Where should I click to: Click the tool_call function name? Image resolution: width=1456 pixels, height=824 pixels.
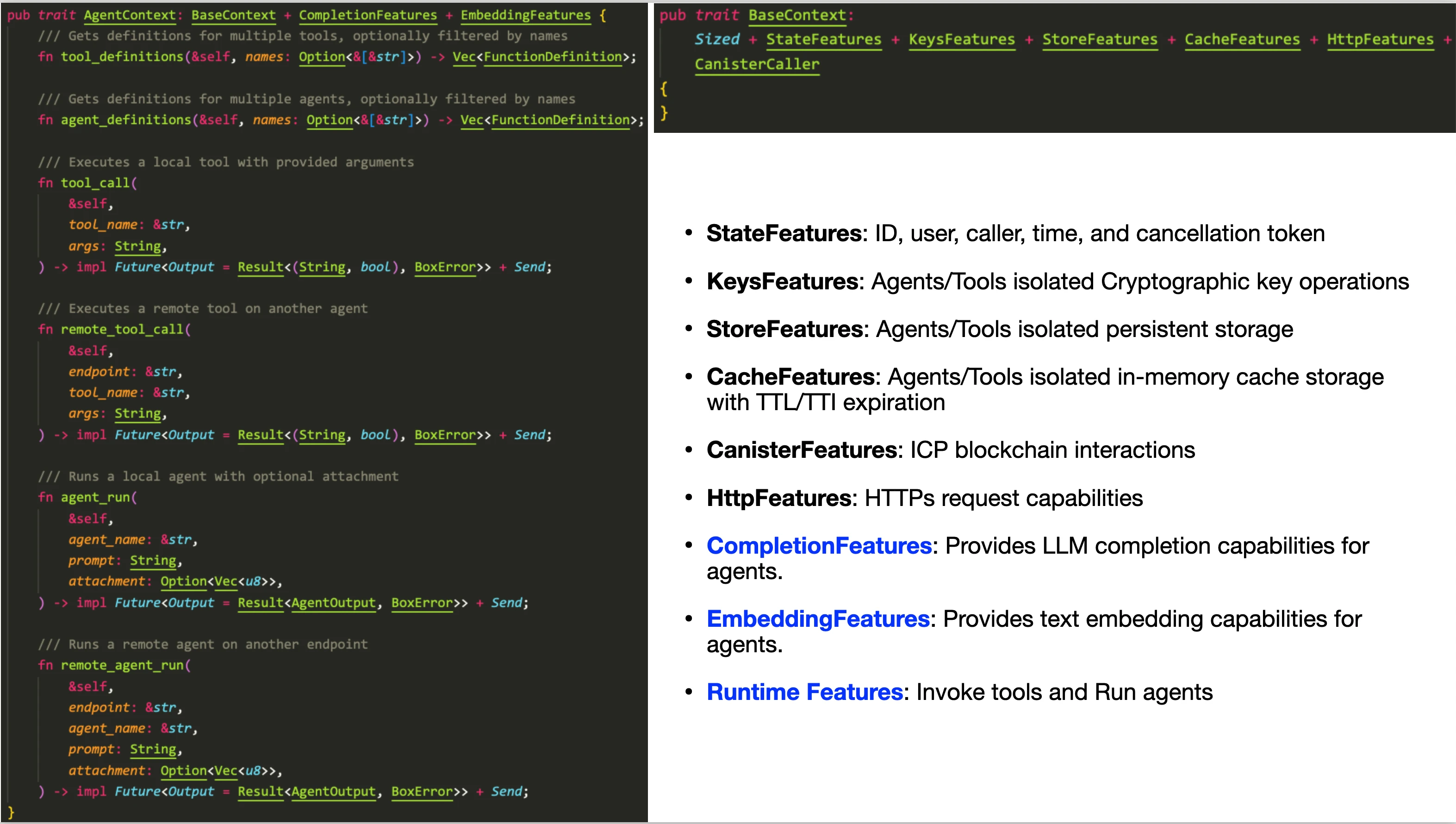click(95, 183)
